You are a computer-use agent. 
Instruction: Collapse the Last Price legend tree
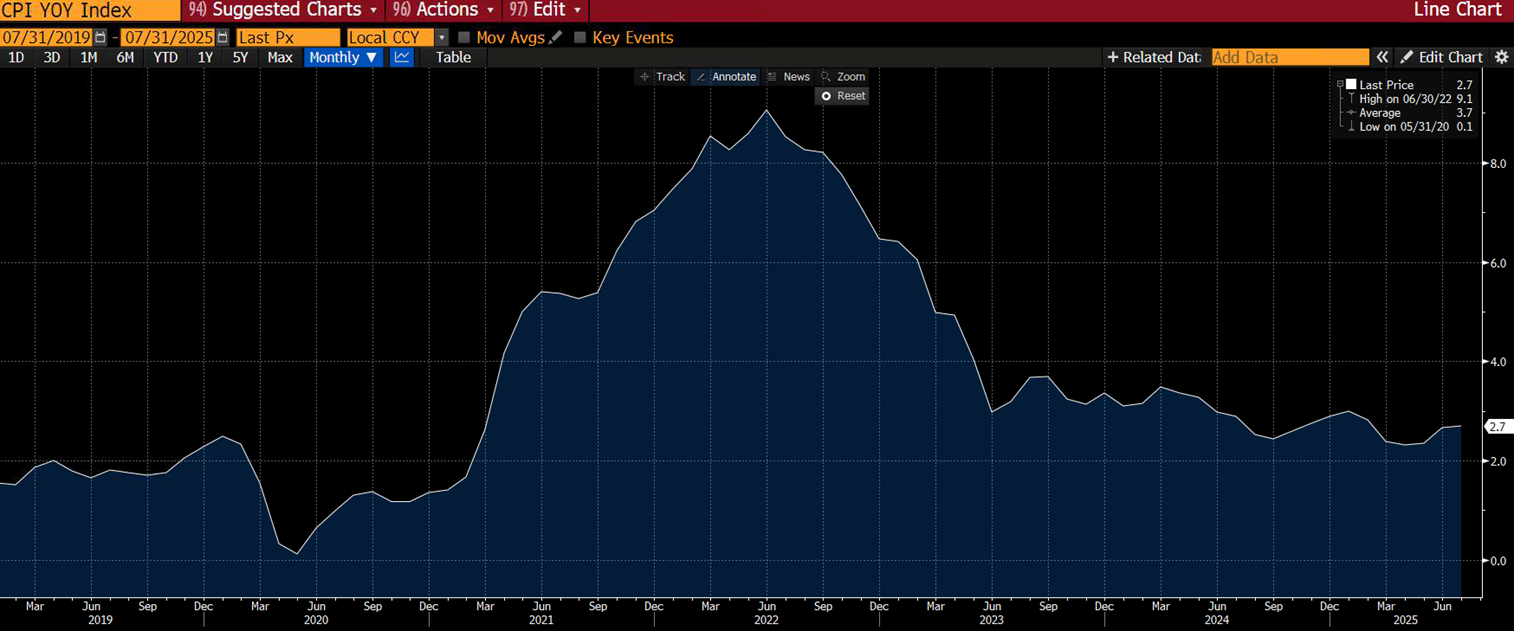click(x=1339, y=85)
